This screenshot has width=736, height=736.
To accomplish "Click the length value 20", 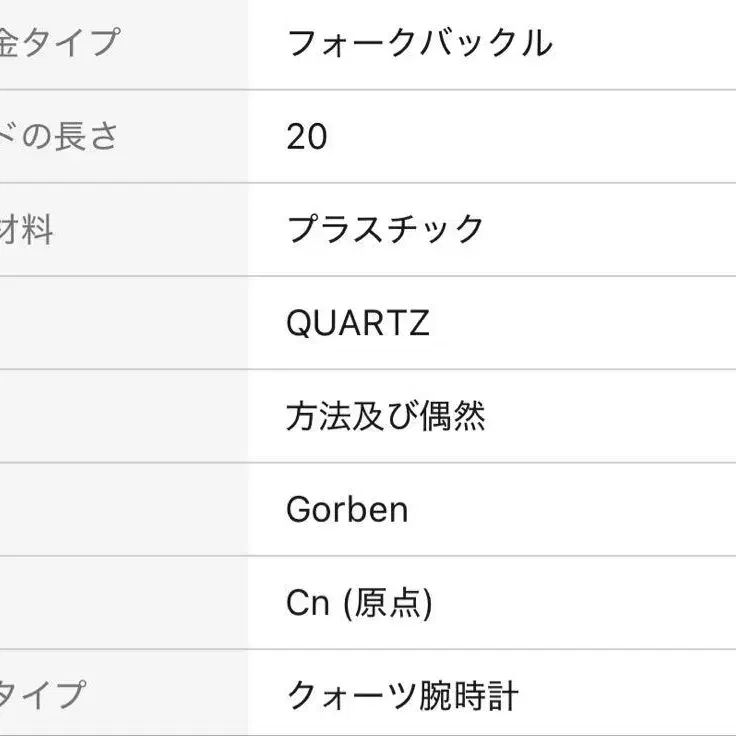I will tap(307, 137).
